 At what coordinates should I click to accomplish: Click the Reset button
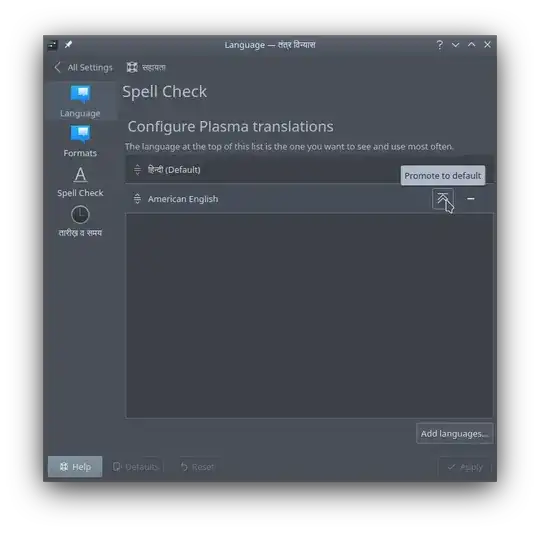(x=197, y=467)
